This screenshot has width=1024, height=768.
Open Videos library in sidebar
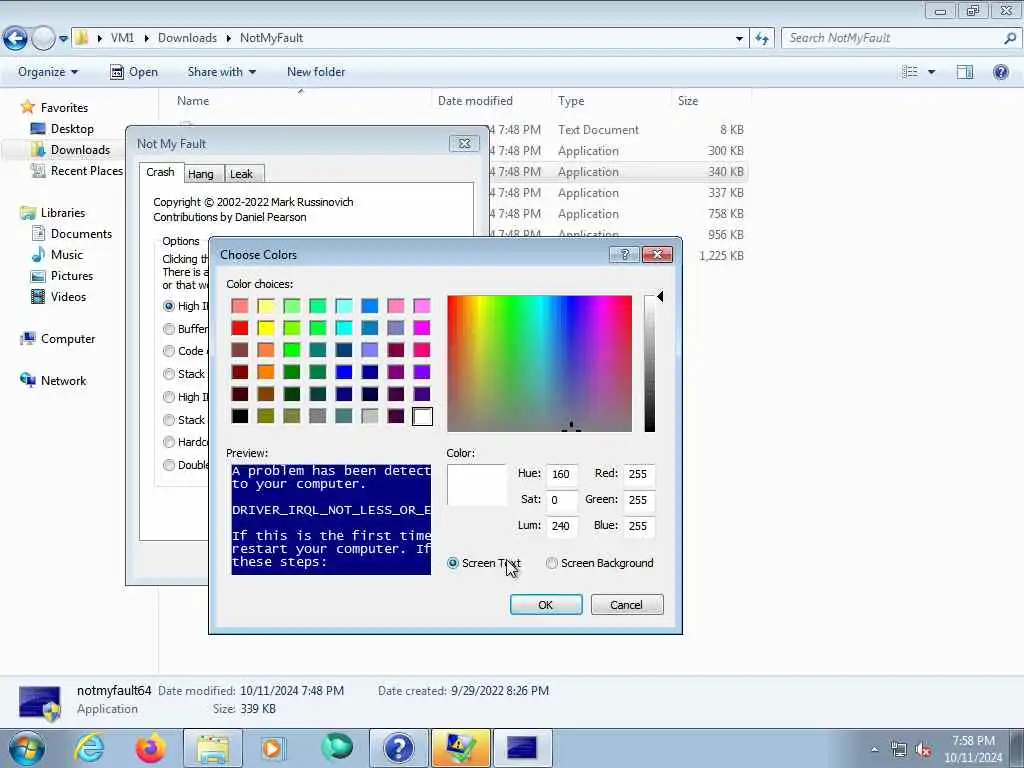point(68,296)
